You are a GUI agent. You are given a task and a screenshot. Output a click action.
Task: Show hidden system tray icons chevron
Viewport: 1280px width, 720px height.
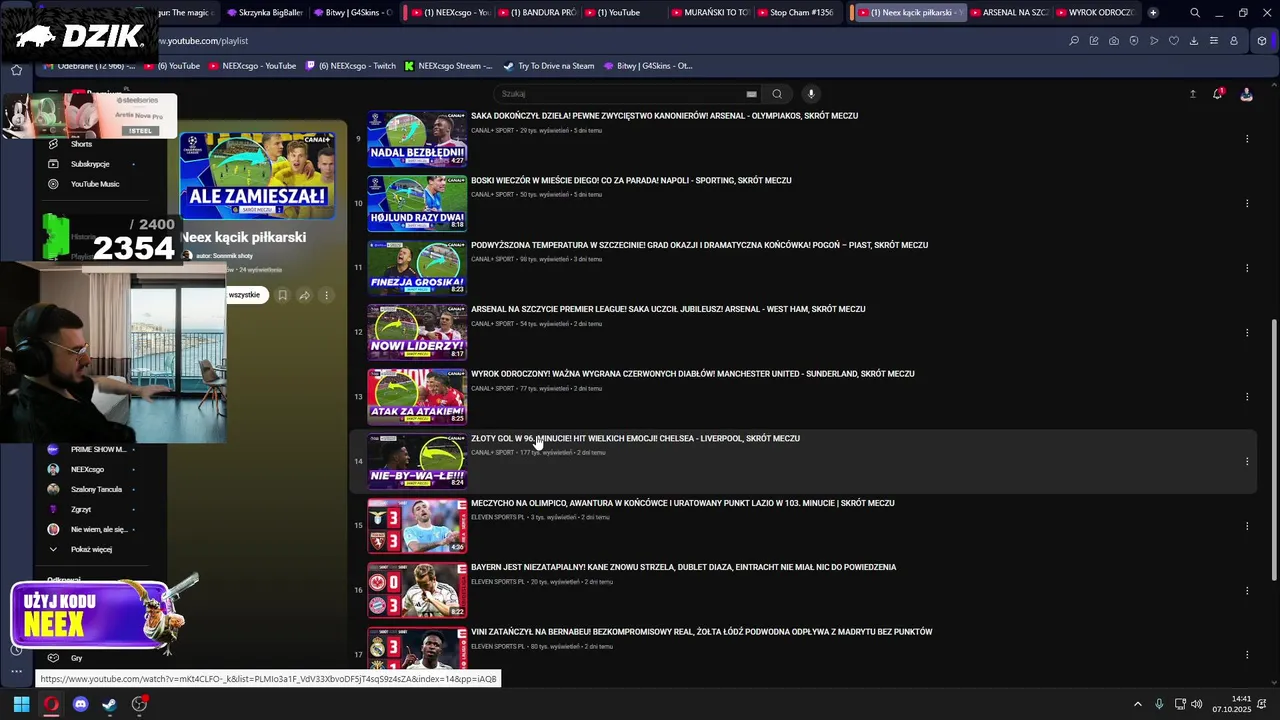(x=1137, y=704)
